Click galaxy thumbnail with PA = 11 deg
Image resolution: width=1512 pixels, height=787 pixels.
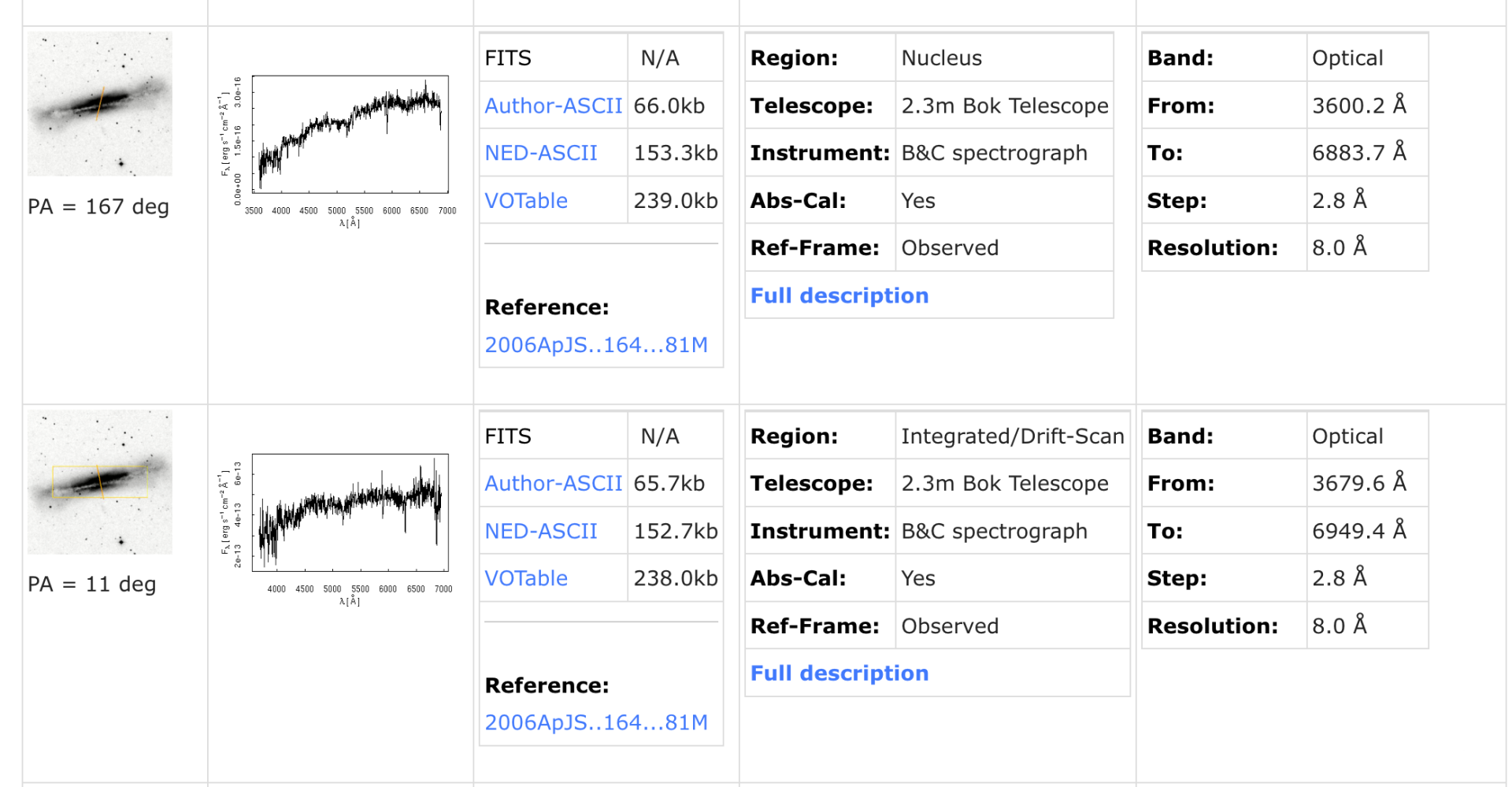100,482
